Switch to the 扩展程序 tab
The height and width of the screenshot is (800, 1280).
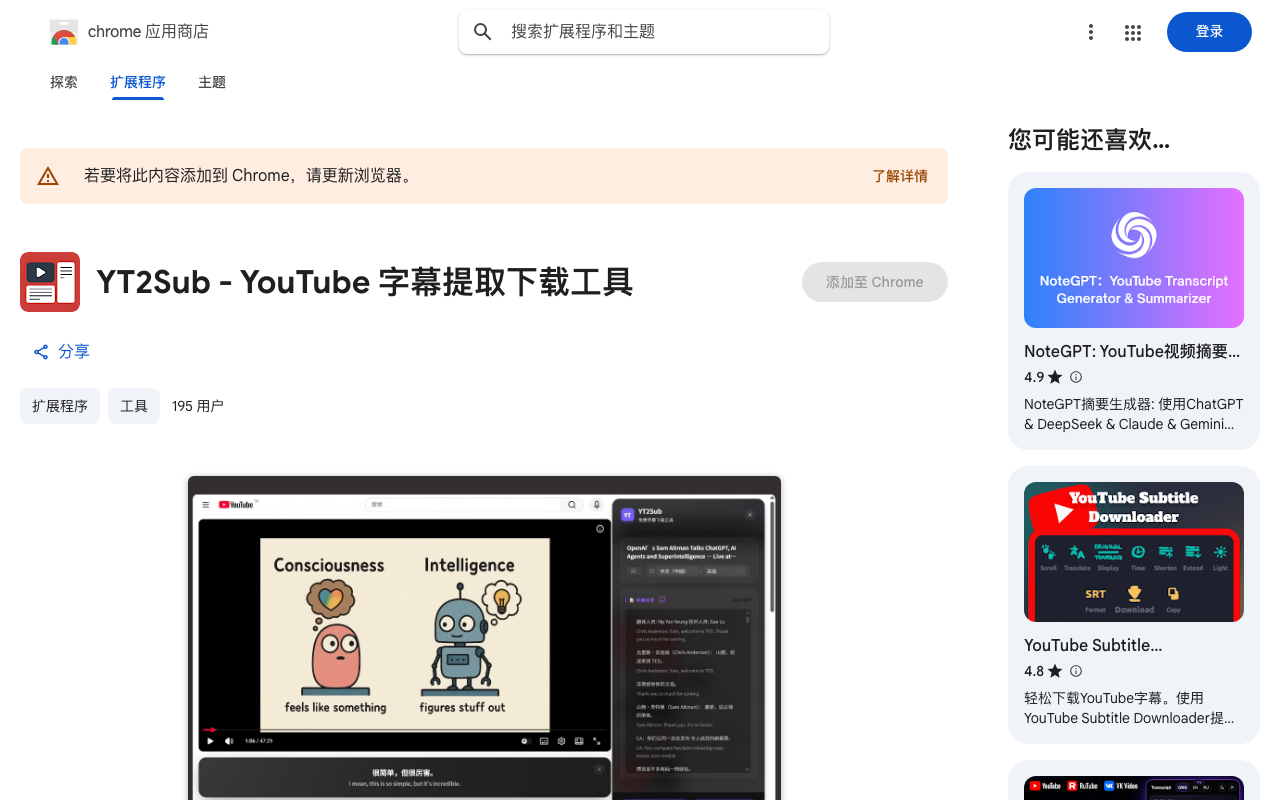(x=138, y=82)
